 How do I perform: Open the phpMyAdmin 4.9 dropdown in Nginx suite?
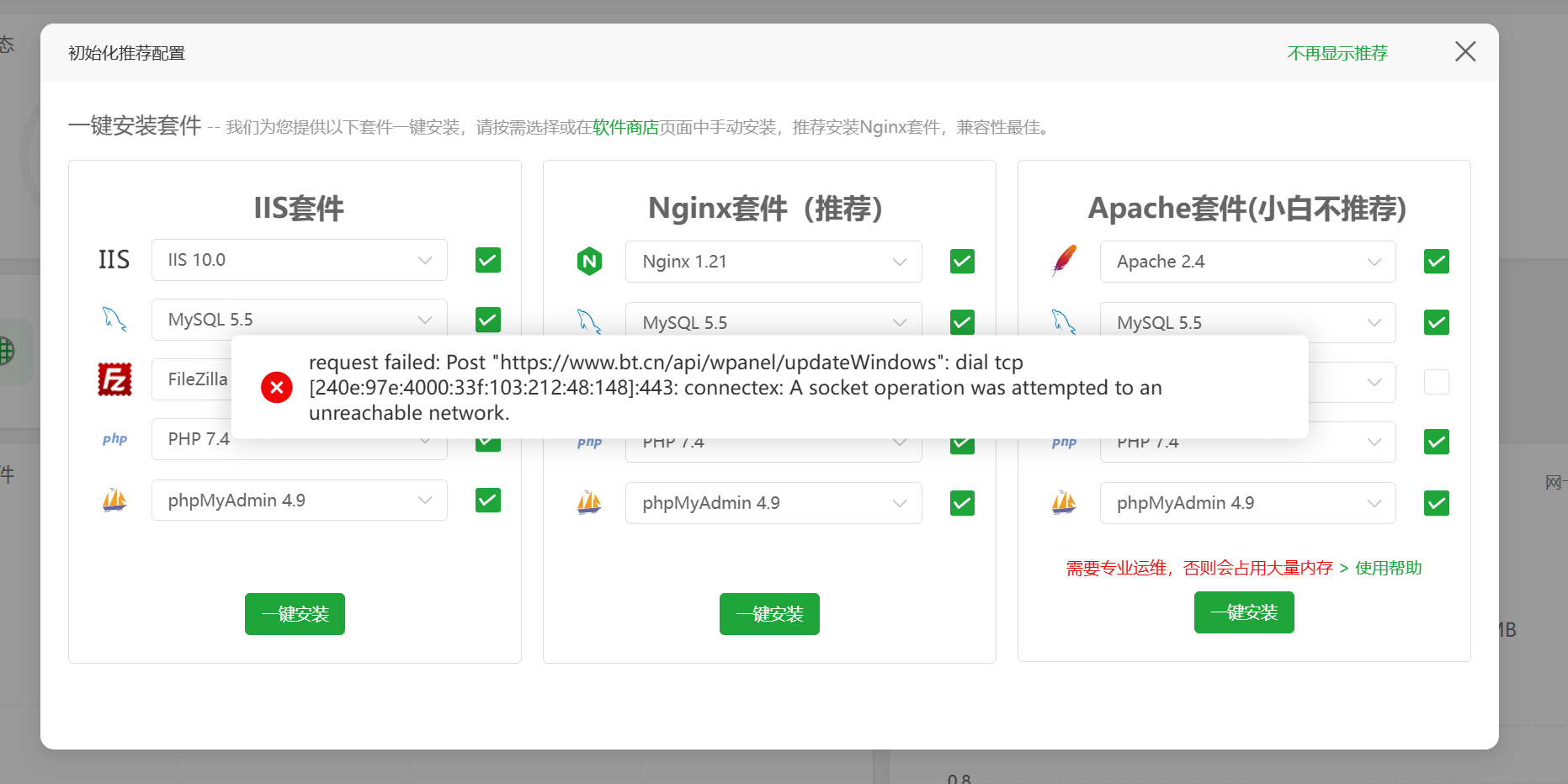[773, 503]
